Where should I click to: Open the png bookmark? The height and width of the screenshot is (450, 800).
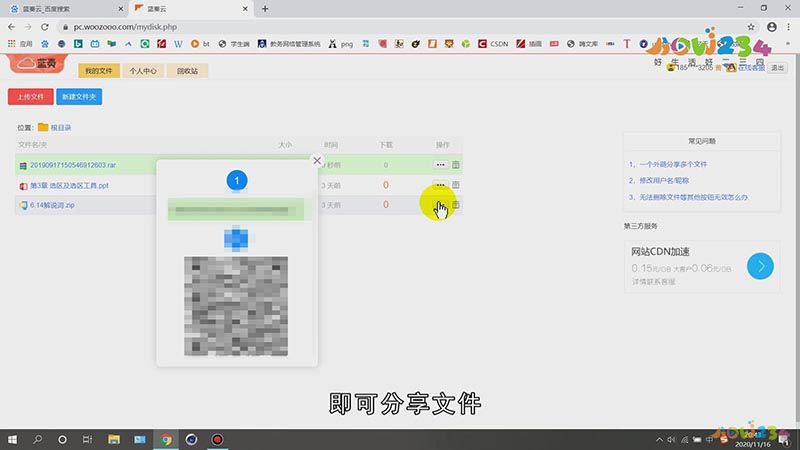pos(341,44)
